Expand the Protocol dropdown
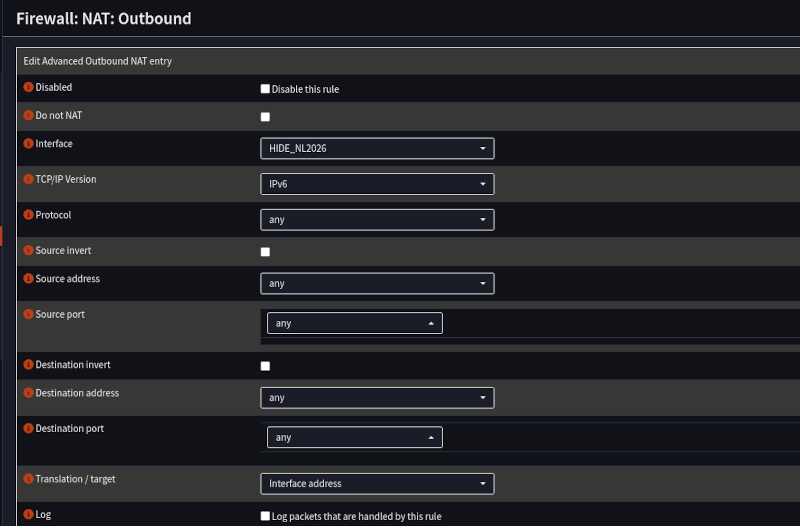The width and height of the screenshot is (800, 526). (377, 219)
